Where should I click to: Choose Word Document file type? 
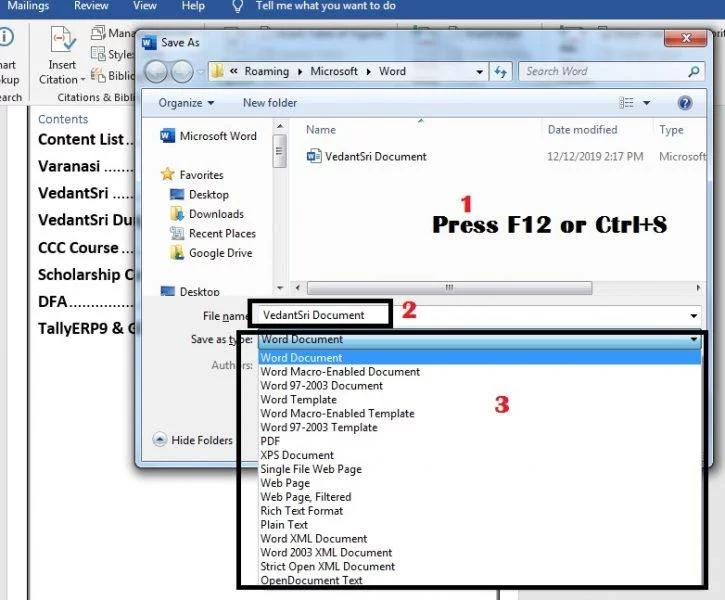click(479, 358)
